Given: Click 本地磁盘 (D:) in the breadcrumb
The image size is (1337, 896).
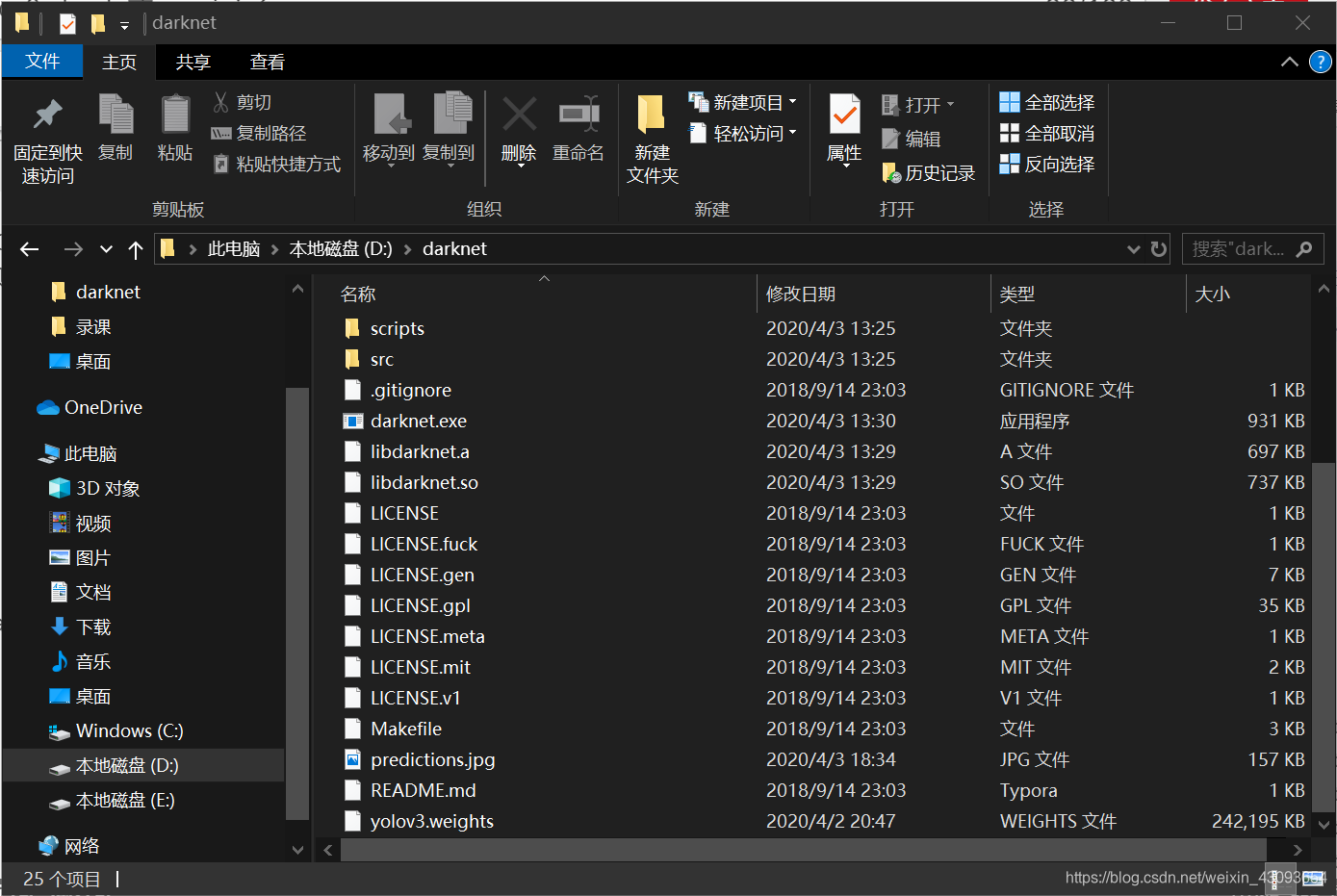Looking at the screenshot, I should (x=341, y=249).
